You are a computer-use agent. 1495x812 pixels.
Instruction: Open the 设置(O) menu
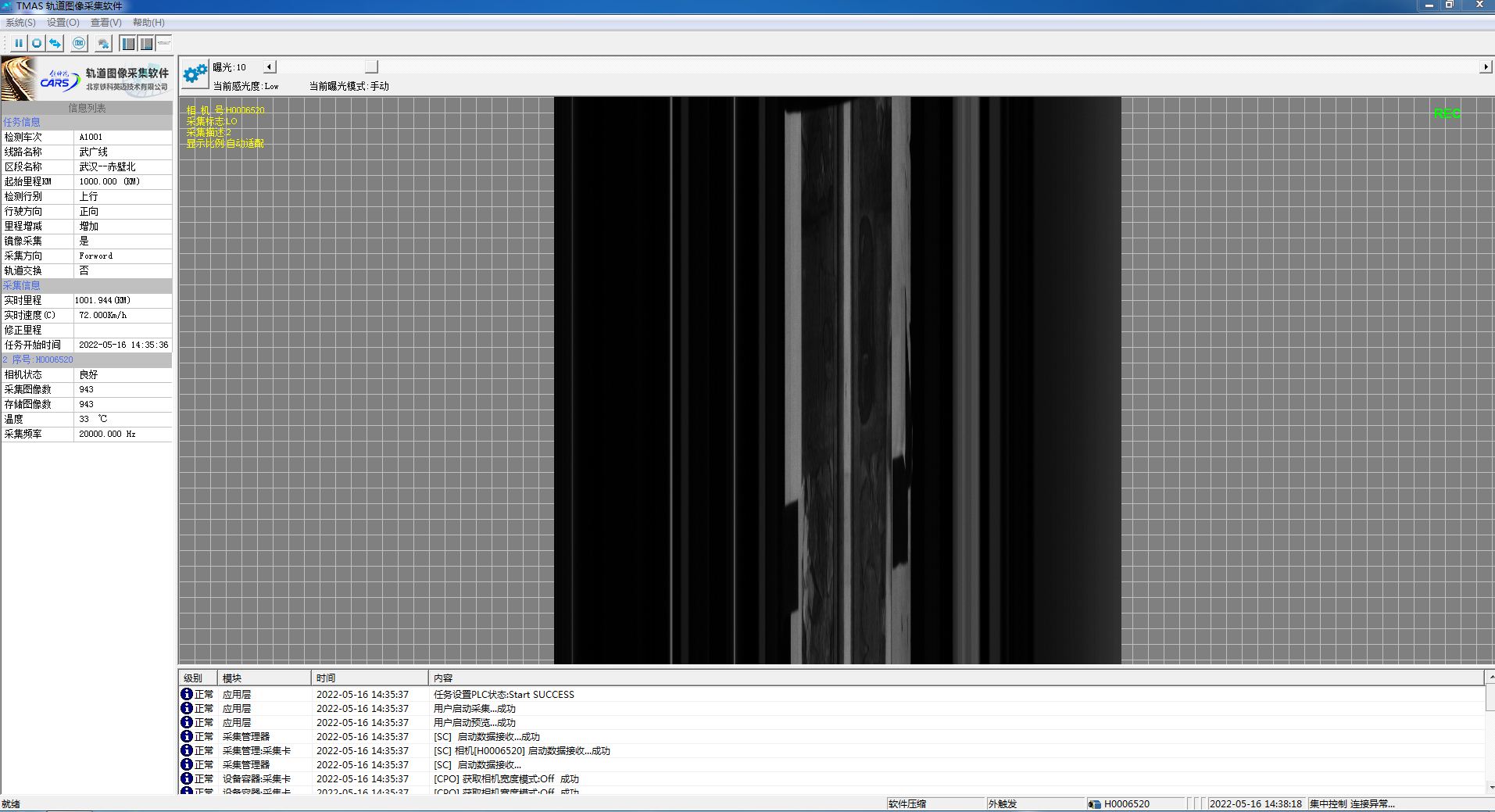click(x=63, y=23)
